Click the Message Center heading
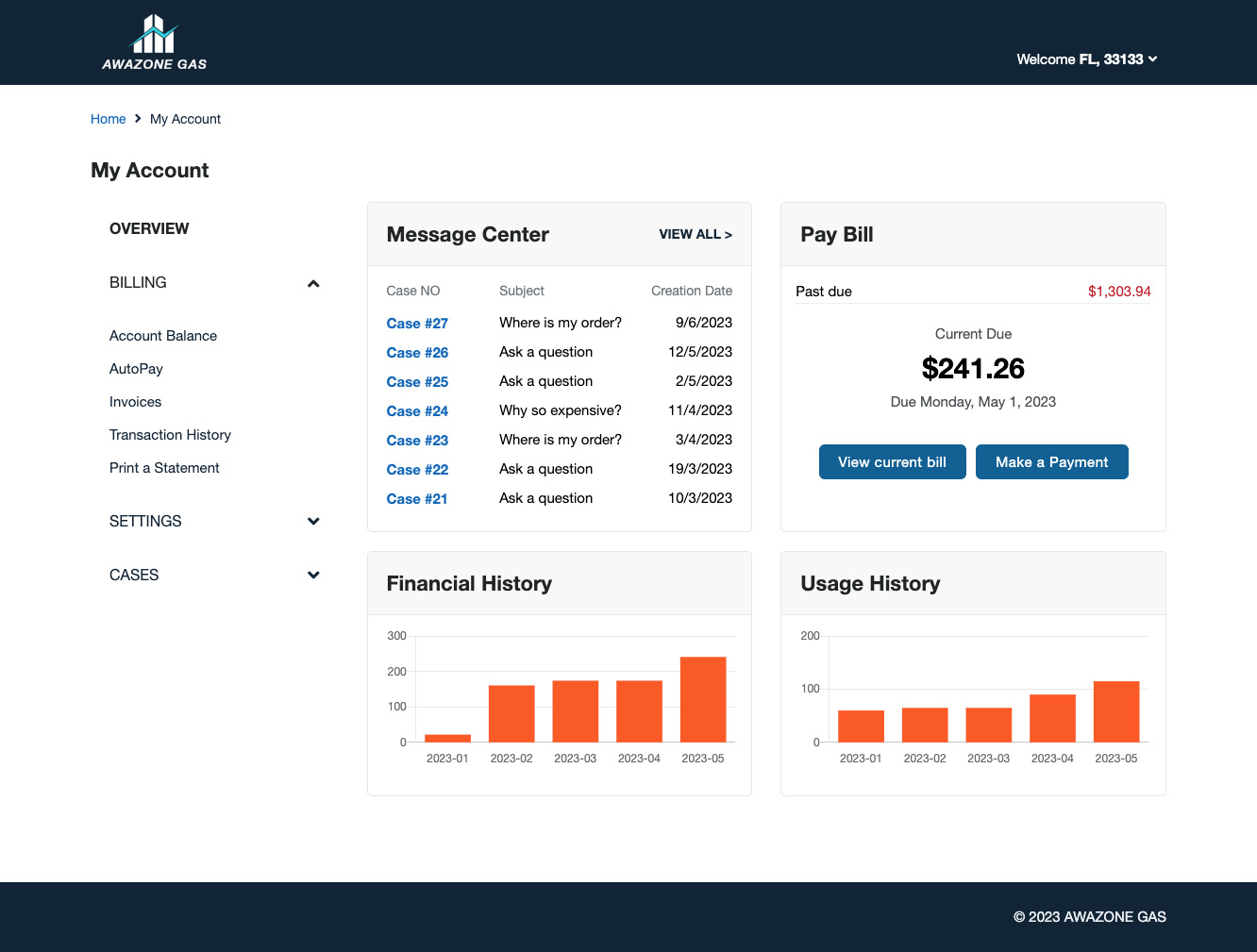The width and height of the screenshot is (1257, 952). (468, 234)
